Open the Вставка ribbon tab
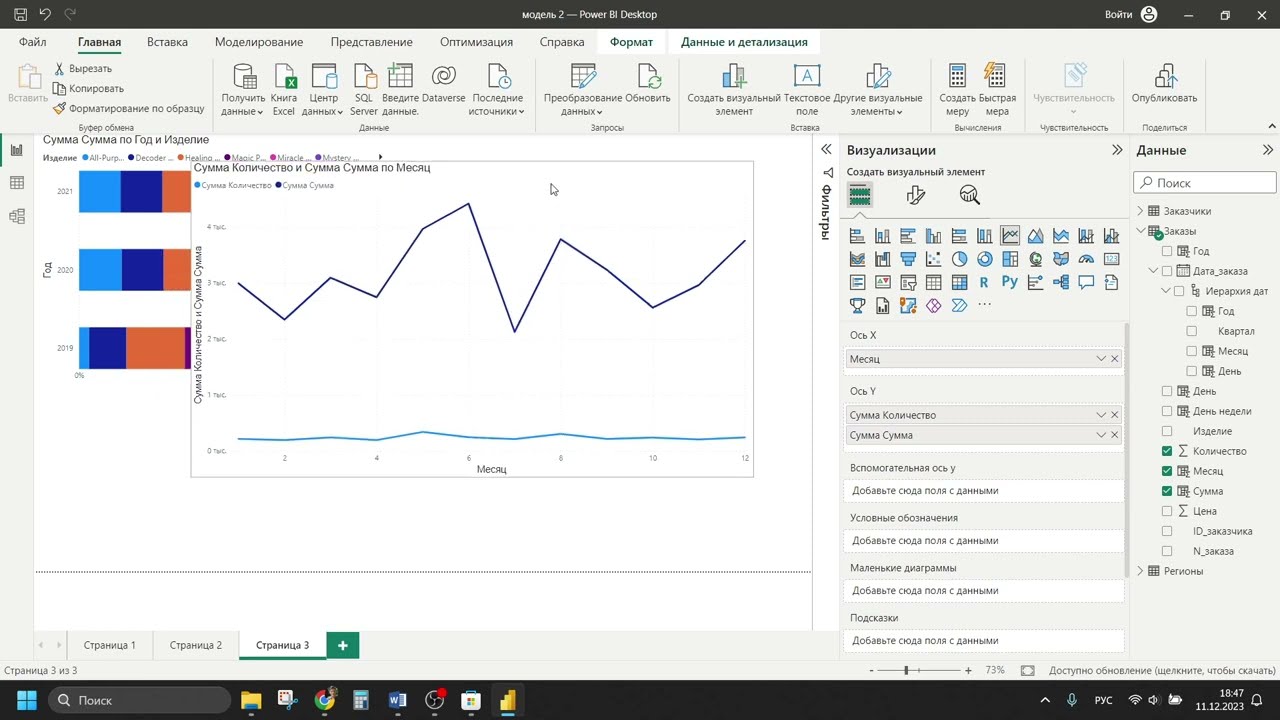1280x720 pixels. click(167, 42)
